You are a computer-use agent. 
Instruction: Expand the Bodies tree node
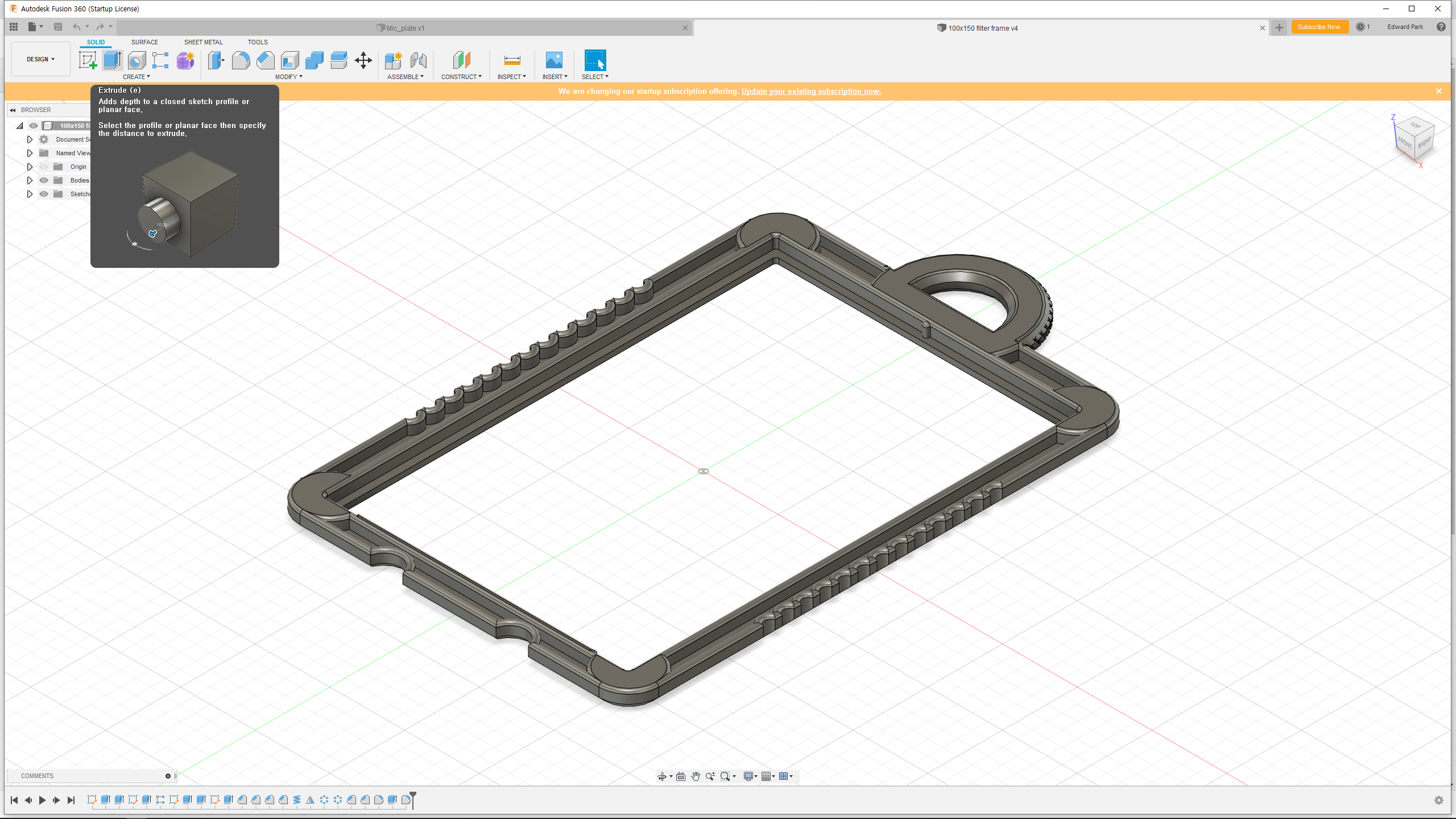pos(30,180)
